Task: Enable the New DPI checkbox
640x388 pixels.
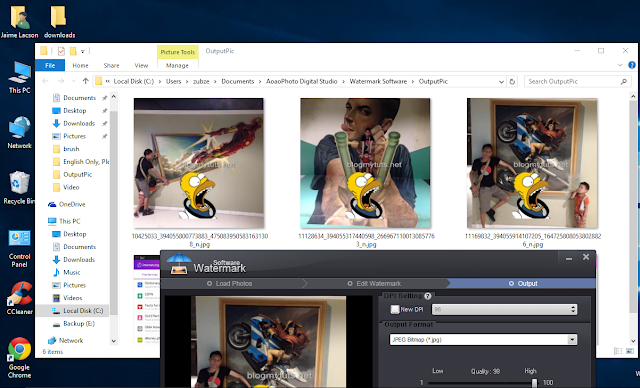Action: coord(395,309)
